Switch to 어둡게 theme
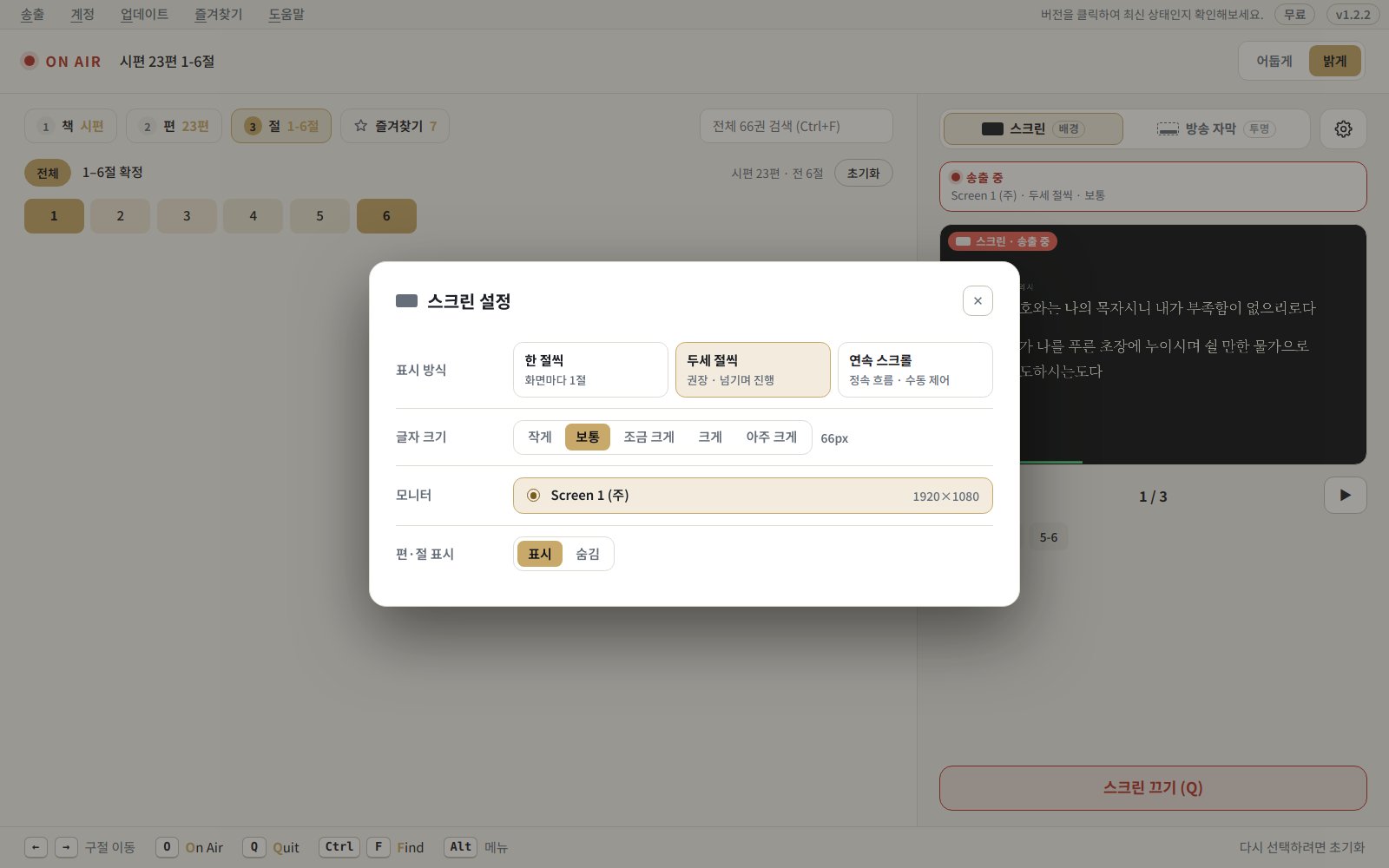1389x868 pixels. click(1274, 61)
